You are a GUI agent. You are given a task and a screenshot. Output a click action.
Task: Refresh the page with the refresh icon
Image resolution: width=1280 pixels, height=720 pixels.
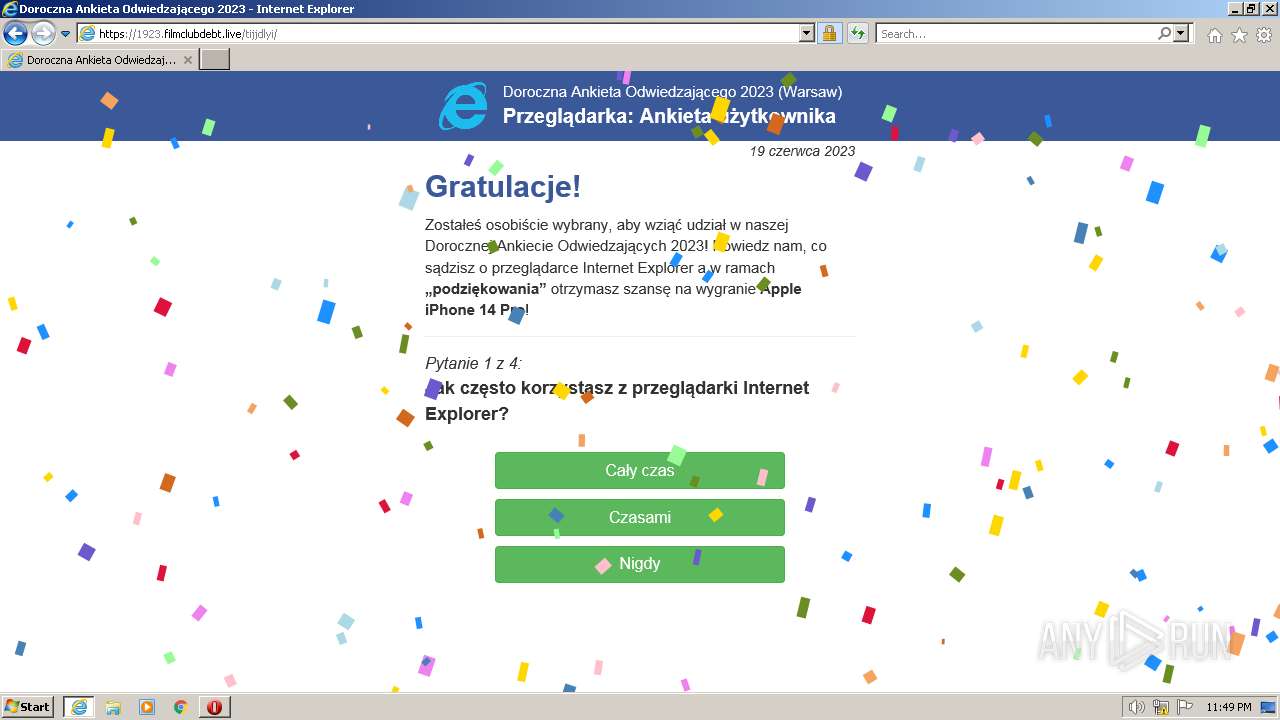pyautogui.click(x=857, y=33)
